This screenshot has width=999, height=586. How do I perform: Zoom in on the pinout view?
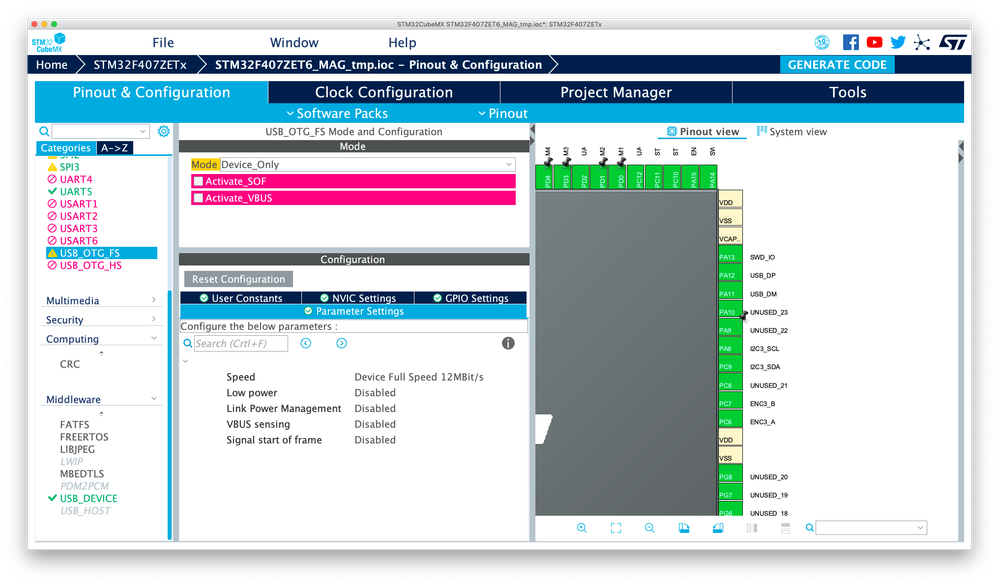point(582,528)
